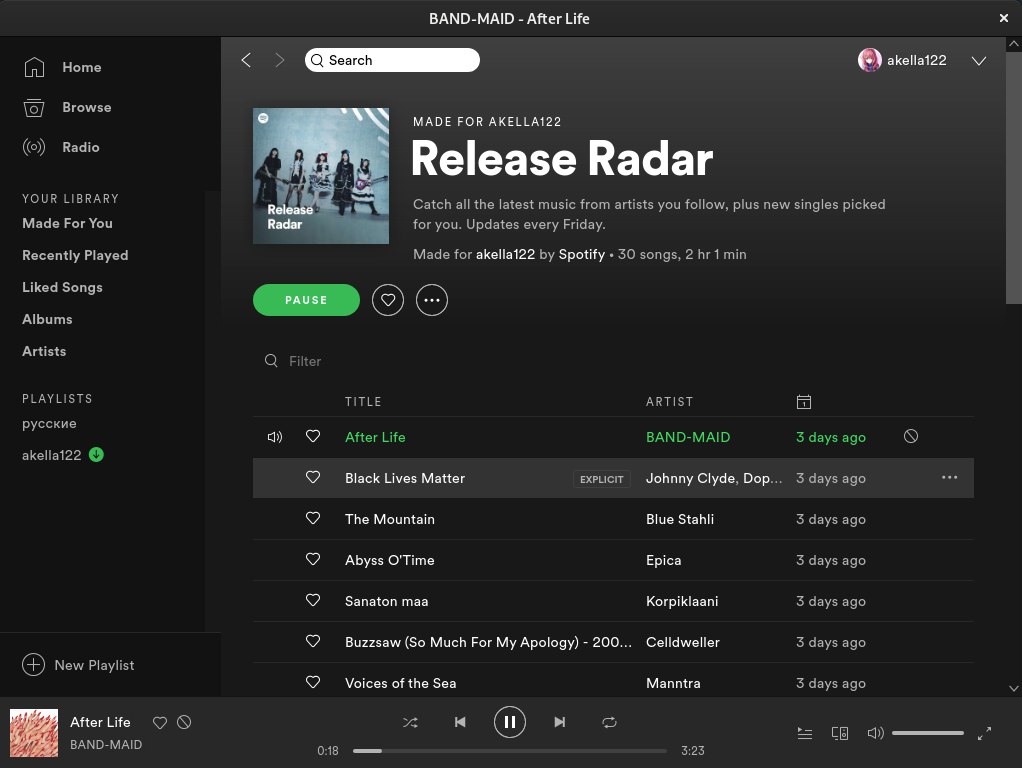Like Voices of the Sea track
Image resolution: width=1022 pixels, height=768 pixels.
[x=313, y=683]
